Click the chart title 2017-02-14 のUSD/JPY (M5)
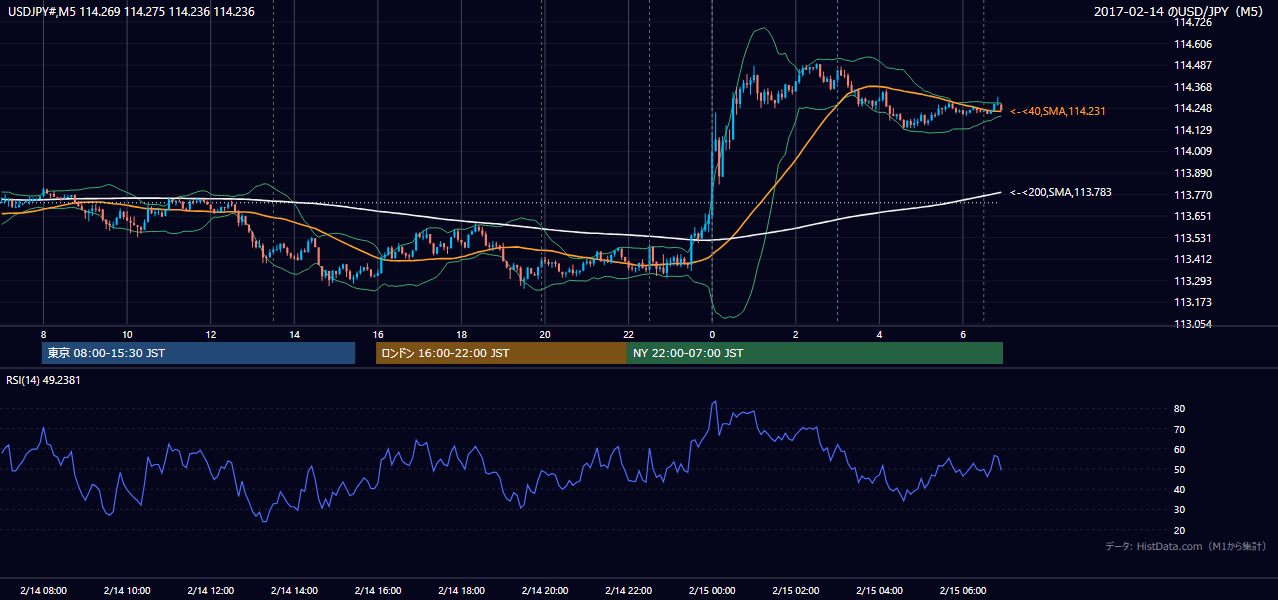 (1180, 12)
